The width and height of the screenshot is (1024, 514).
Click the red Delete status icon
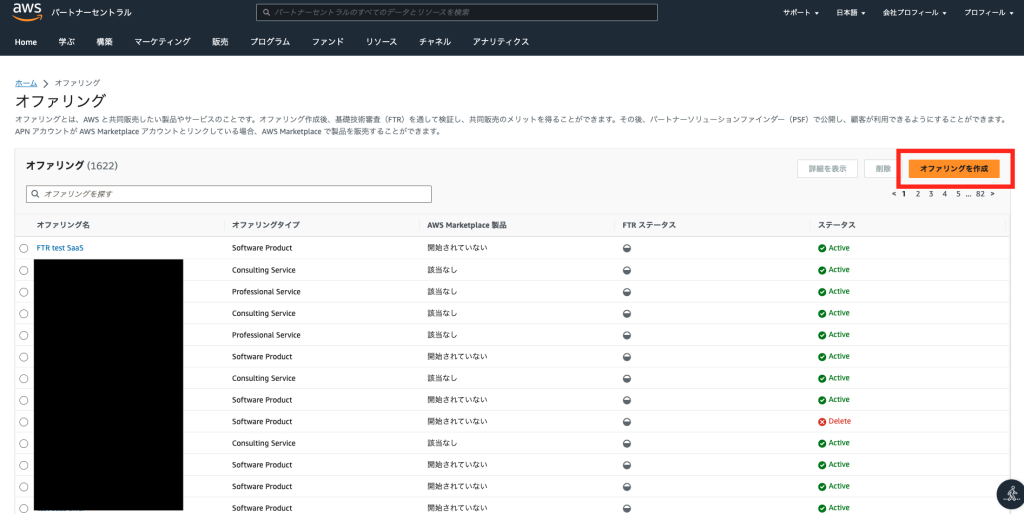click(x=822, y=422)
